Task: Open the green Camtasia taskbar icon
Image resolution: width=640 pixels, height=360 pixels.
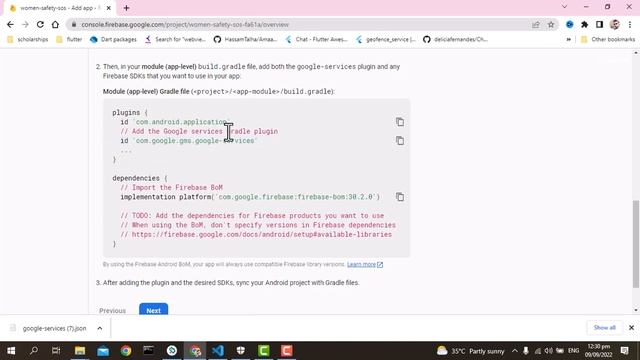Action: [264, 351]
